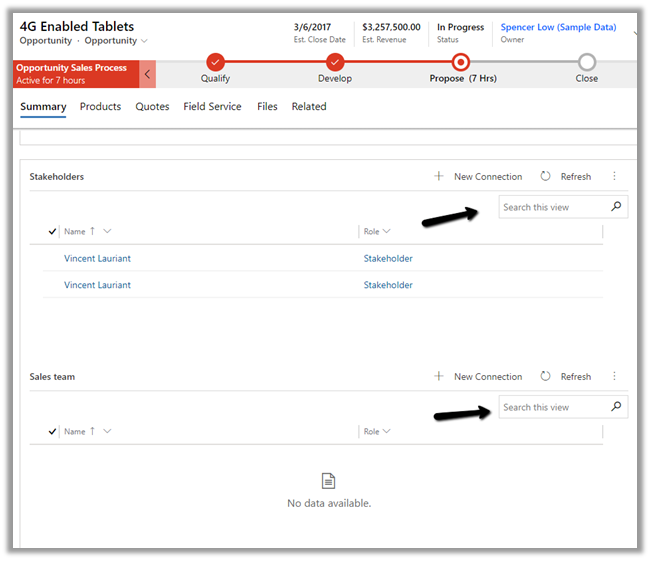Open Role column dropdown in Stakeholders grid
The height and width of the screenshot is (561, 650).
386,232
